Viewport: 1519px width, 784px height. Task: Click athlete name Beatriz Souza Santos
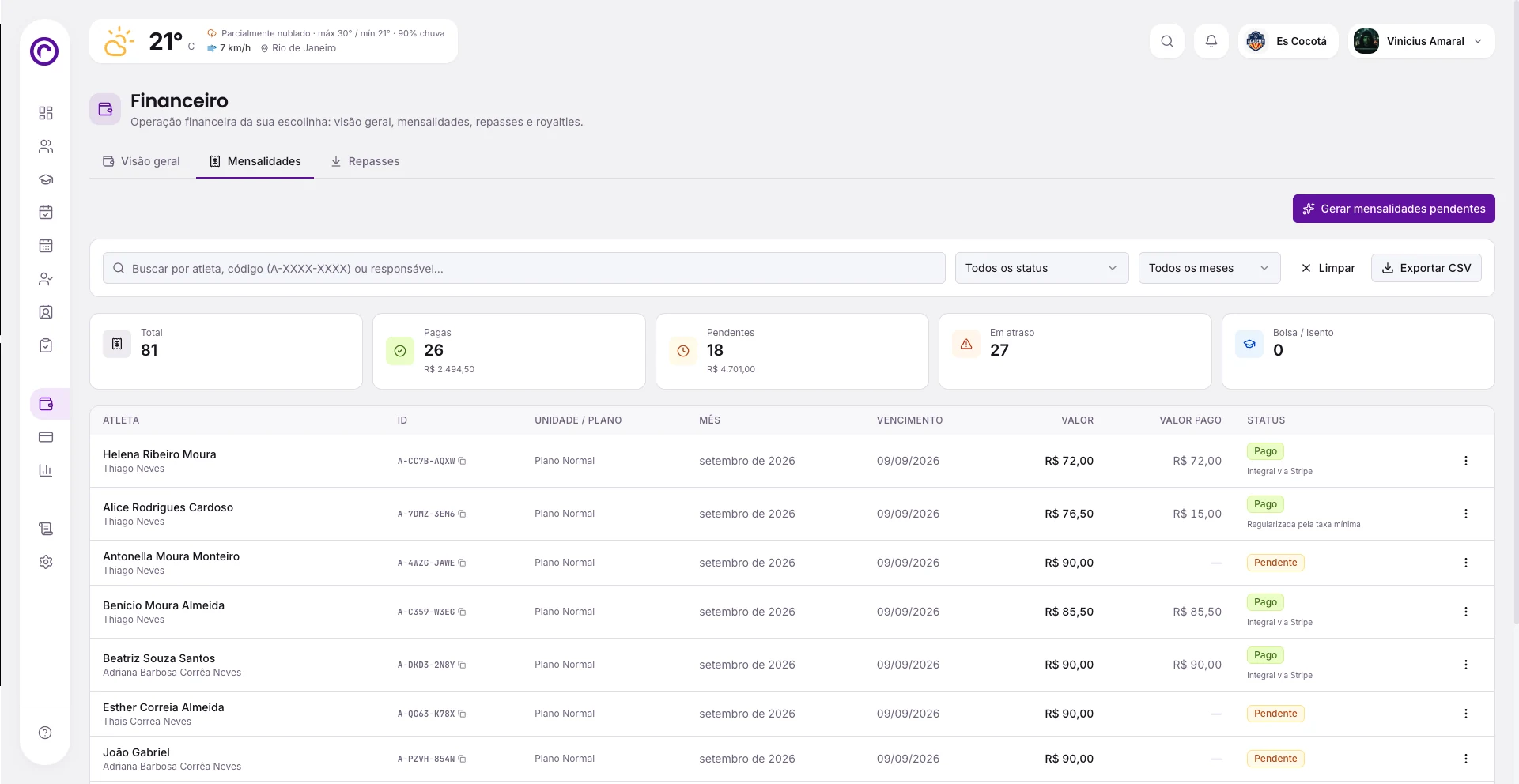pos(159,658)
